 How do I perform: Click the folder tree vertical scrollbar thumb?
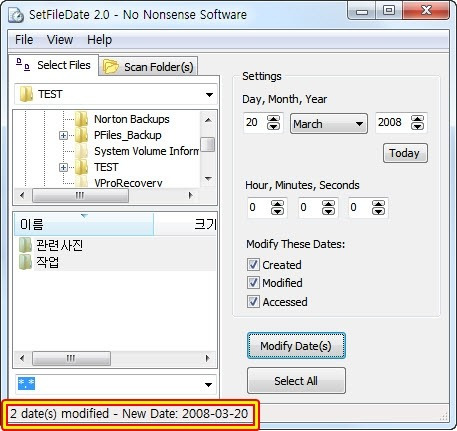coord(208,144)
